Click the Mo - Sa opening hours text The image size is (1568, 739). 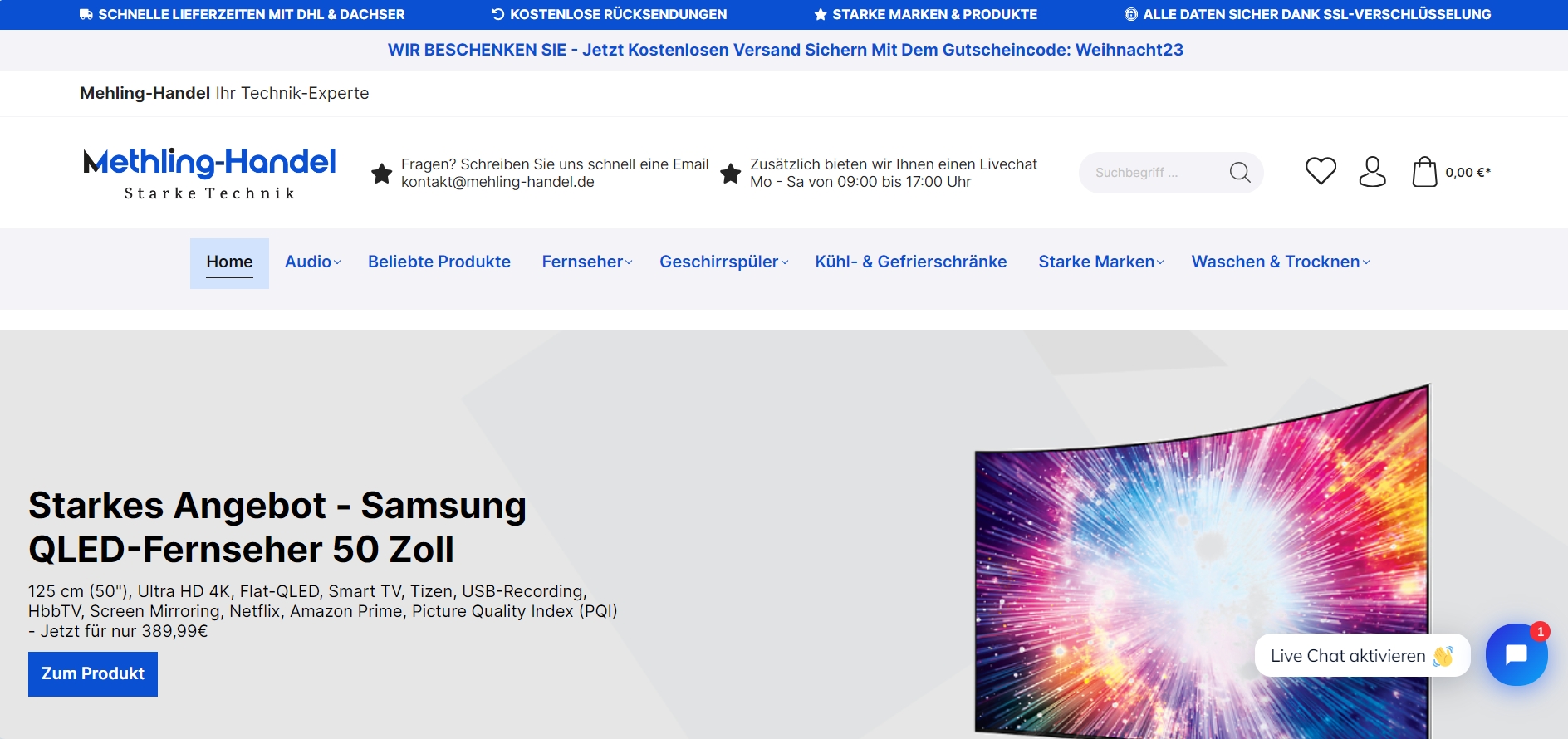pos(860,182)
